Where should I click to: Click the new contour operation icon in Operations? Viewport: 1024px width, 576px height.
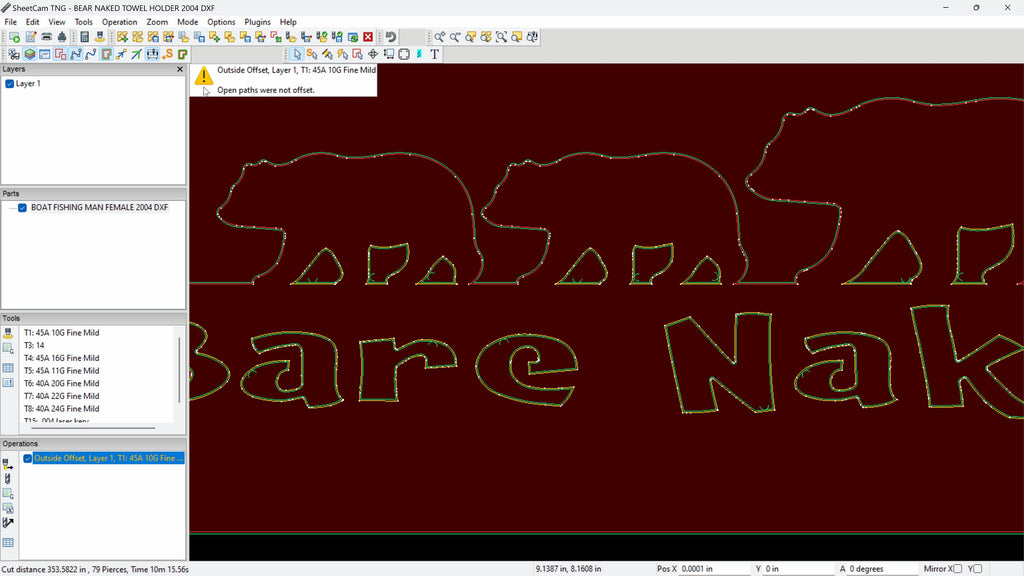tap(8, 464)
